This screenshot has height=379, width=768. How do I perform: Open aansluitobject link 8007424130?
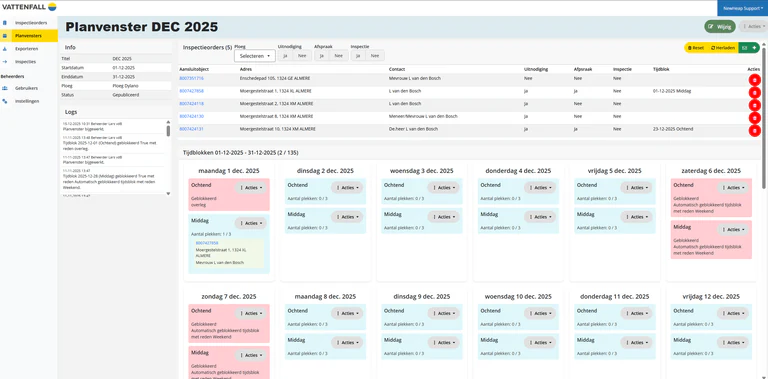tap(192, 117)
